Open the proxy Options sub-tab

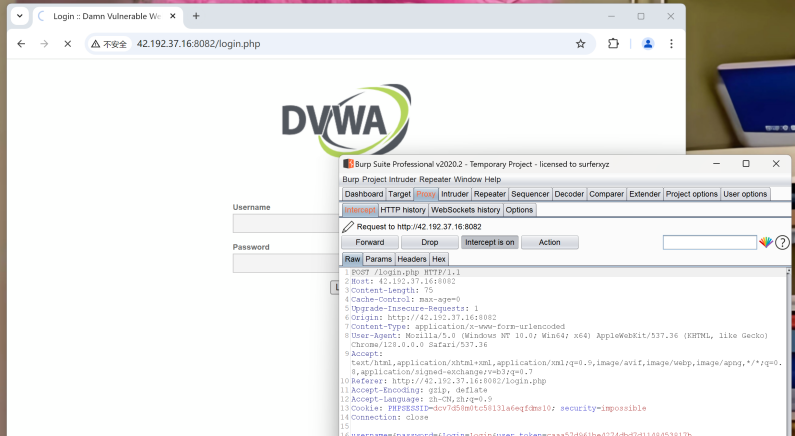tap(519, 210)
